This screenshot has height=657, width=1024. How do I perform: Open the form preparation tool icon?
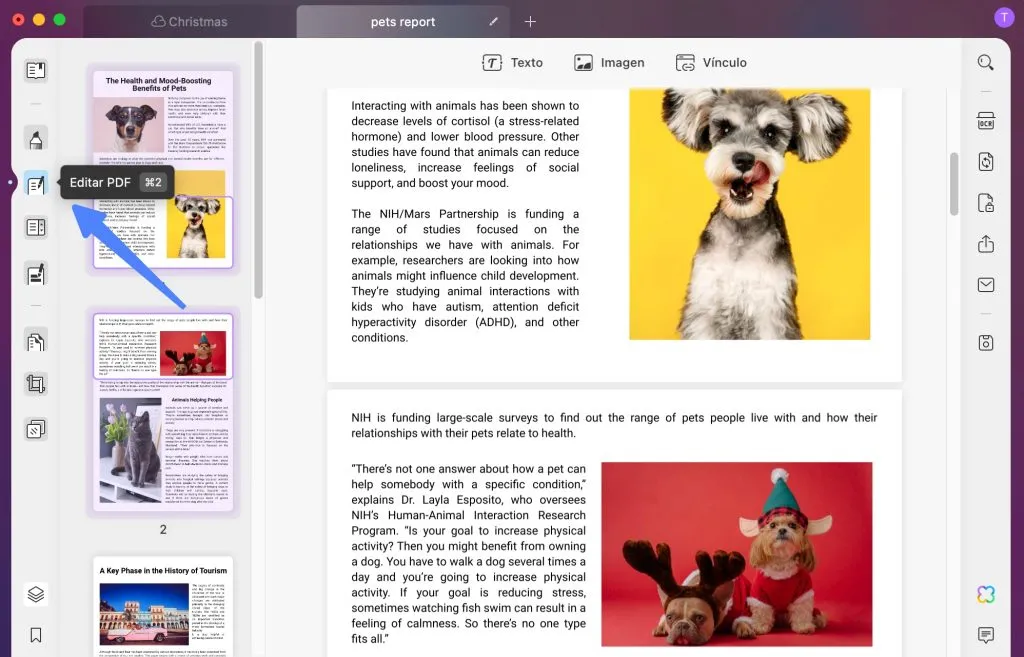[x=36, y=227]
